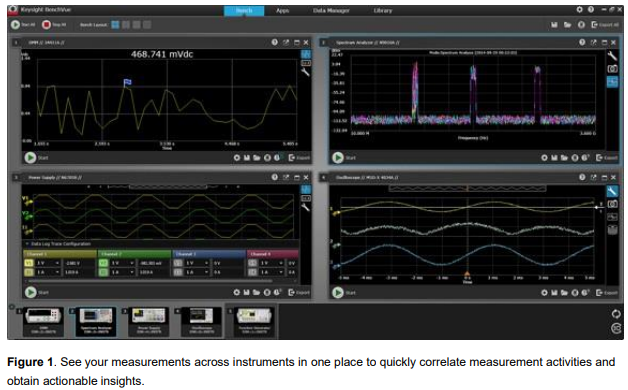Image resolution: width=628 pixels, height=390 pixels.
Task: Click the gear icon in the Spectrum Analyzer bottom toolbar
Action: (544, 158)
